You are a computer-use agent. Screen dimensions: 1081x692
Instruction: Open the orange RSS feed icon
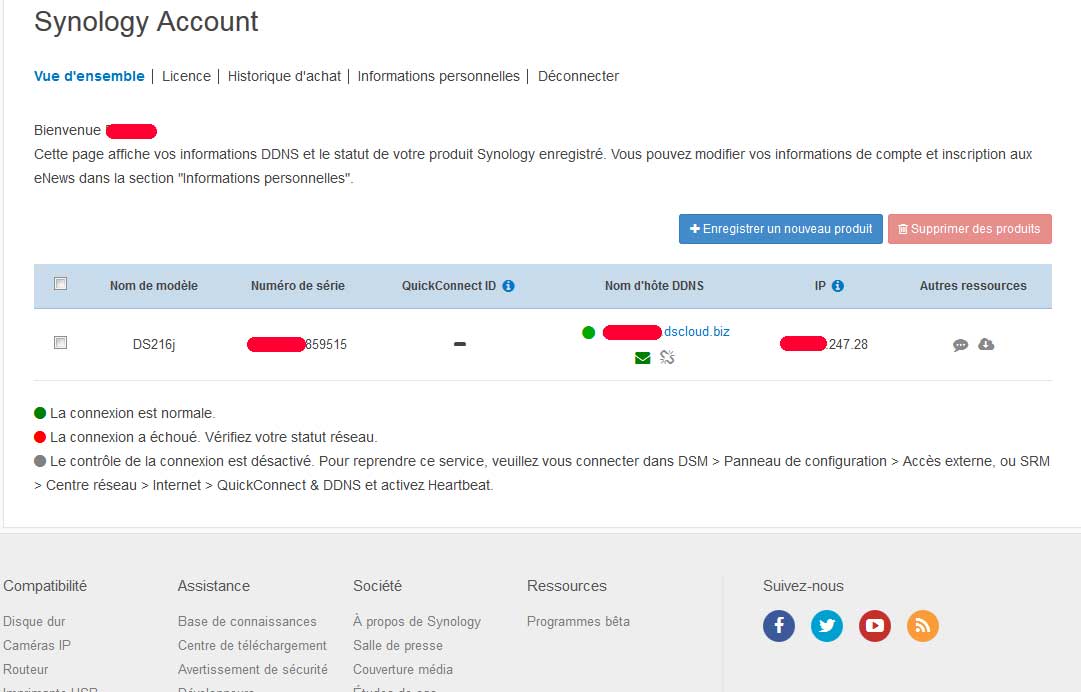(922, 626)
